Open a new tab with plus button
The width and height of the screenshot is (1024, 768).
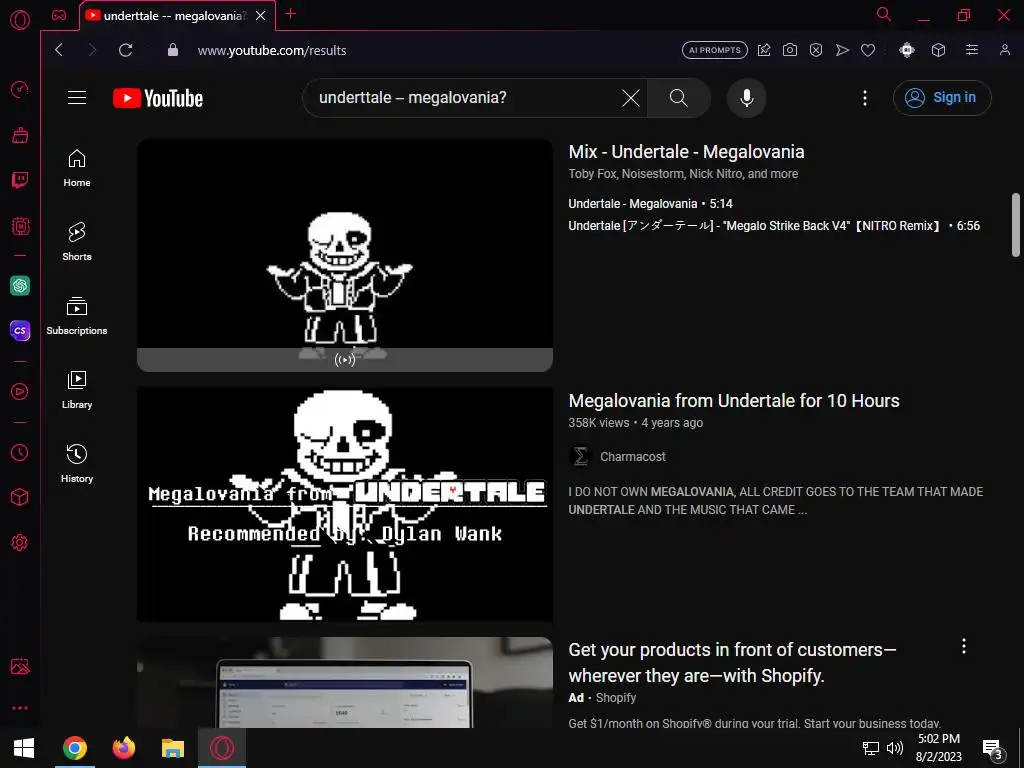(291, 14)
